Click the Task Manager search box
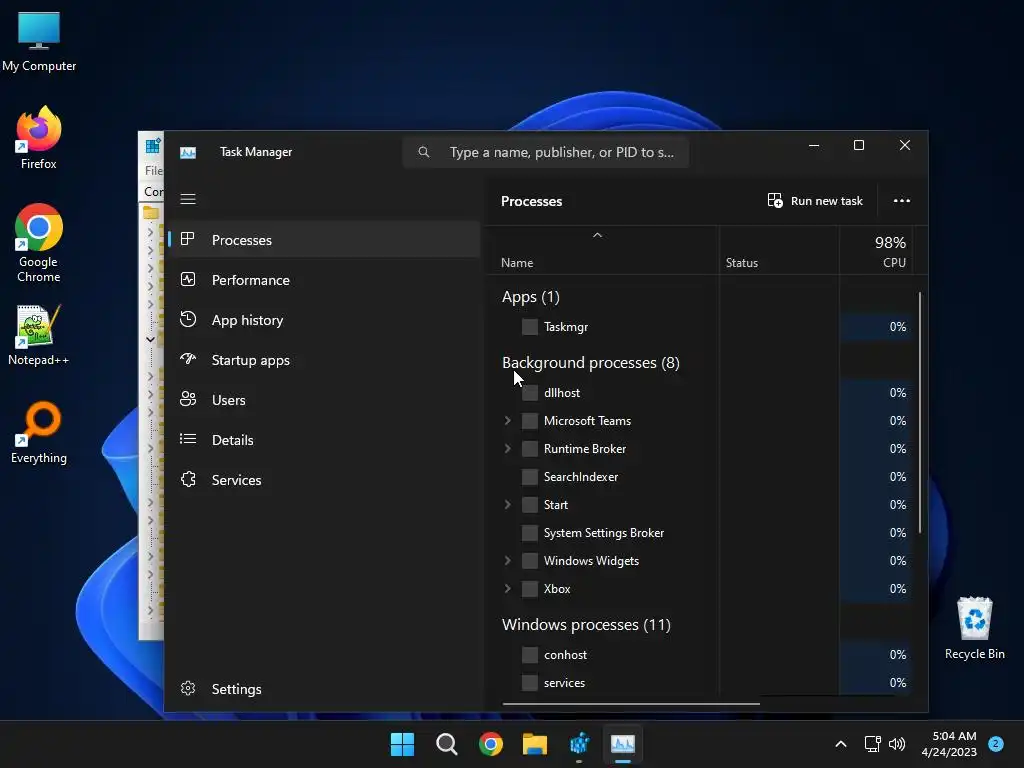The image size is (1024, 768). tap(546, 152)
